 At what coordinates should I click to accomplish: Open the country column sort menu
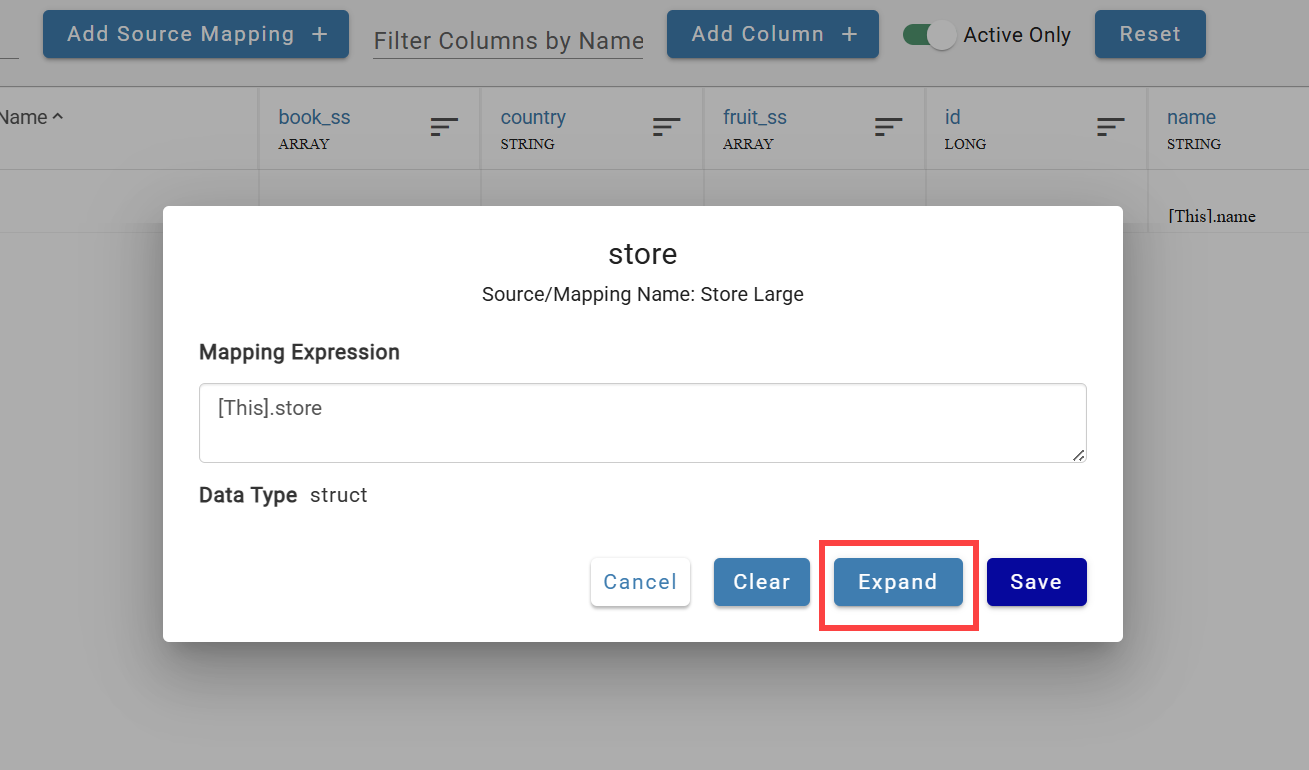(x=666, y=127)
